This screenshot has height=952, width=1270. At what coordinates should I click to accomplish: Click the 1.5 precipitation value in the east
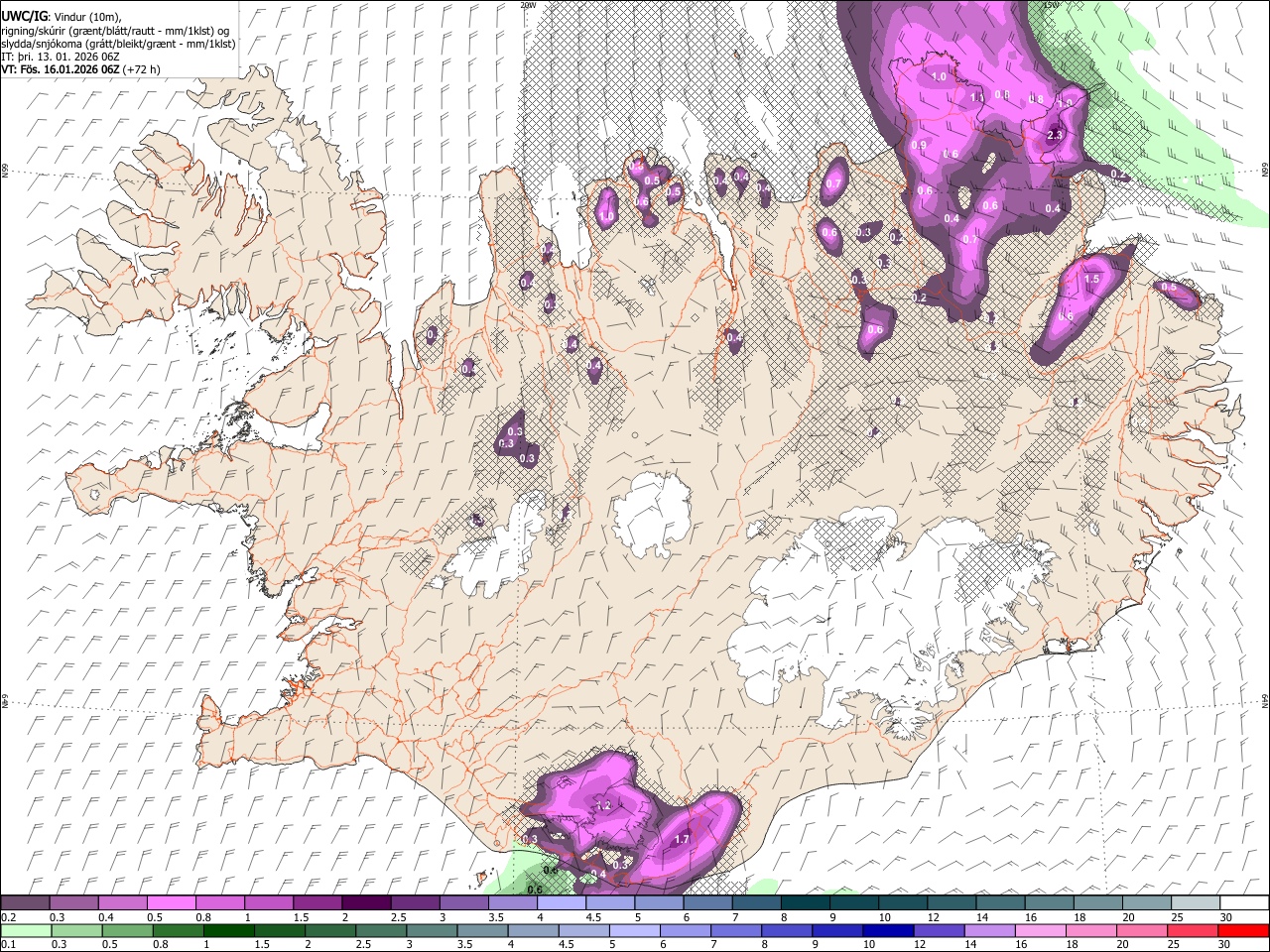pyautogui.click(x=1092, y=280)
